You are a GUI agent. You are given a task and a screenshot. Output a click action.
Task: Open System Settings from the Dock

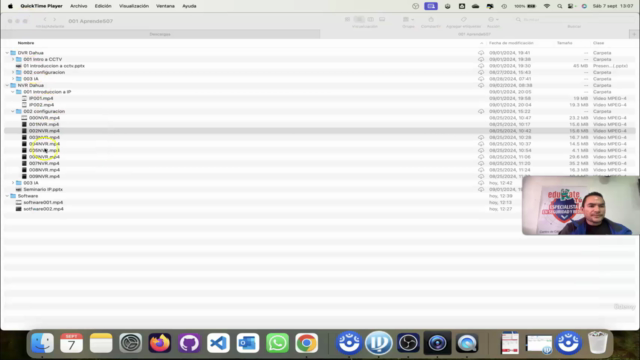131,343
